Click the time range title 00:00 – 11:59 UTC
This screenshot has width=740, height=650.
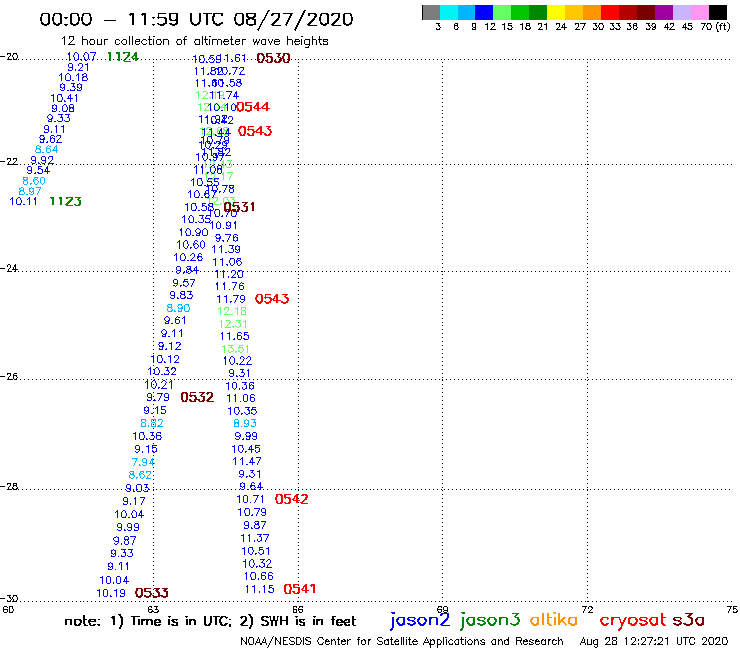click(x=196, y=19)
